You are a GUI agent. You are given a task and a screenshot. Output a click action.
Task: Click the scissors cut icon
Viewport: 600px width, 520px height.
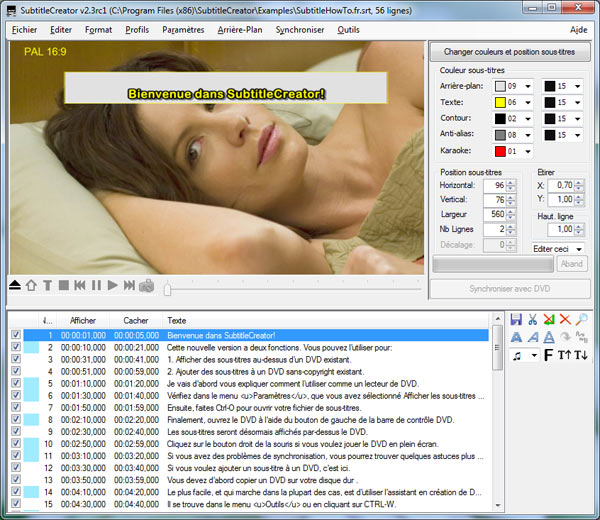pos(533,319)
